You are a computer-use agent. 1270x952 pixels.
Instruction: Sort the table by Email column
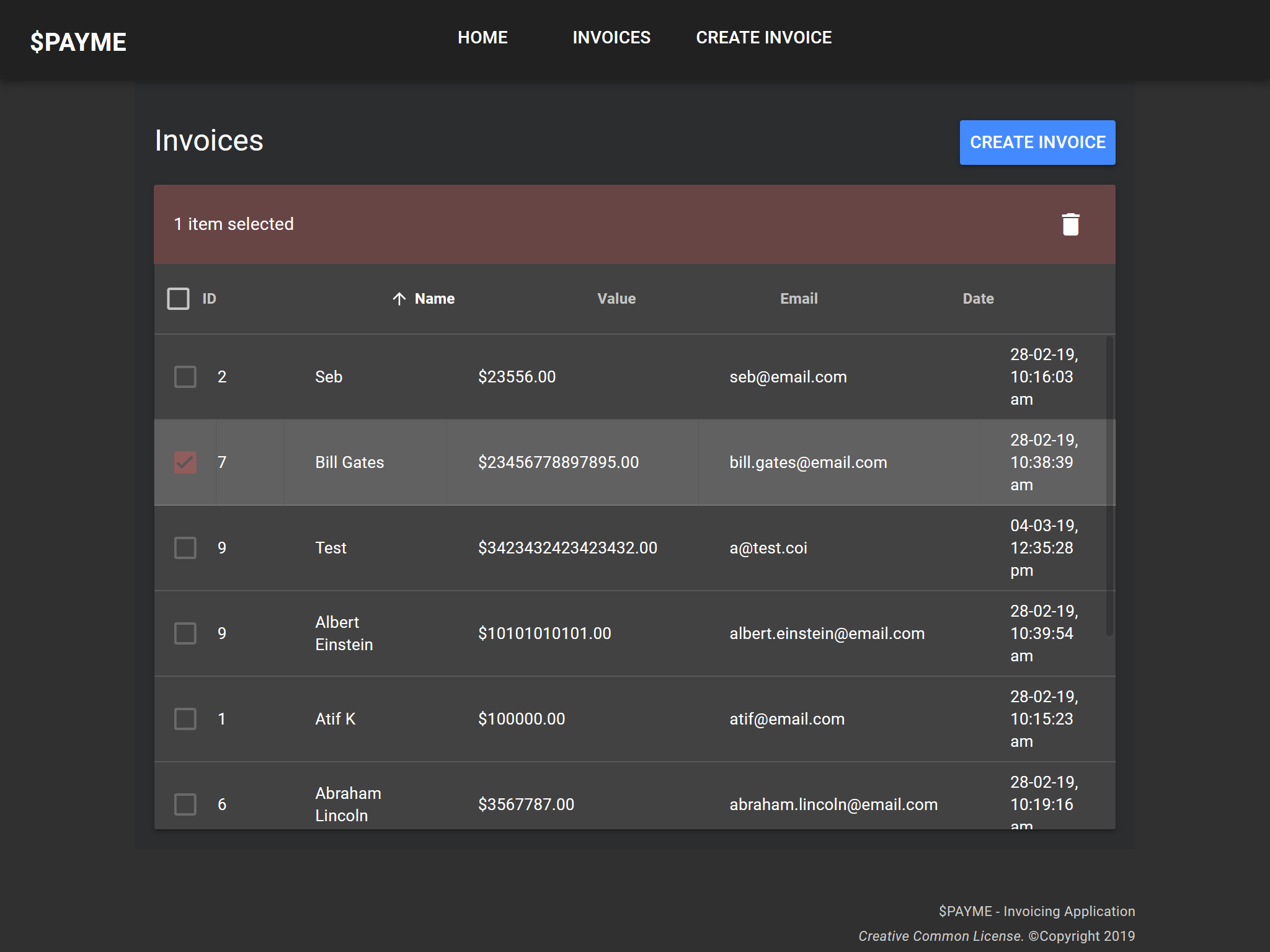(799, 299)
